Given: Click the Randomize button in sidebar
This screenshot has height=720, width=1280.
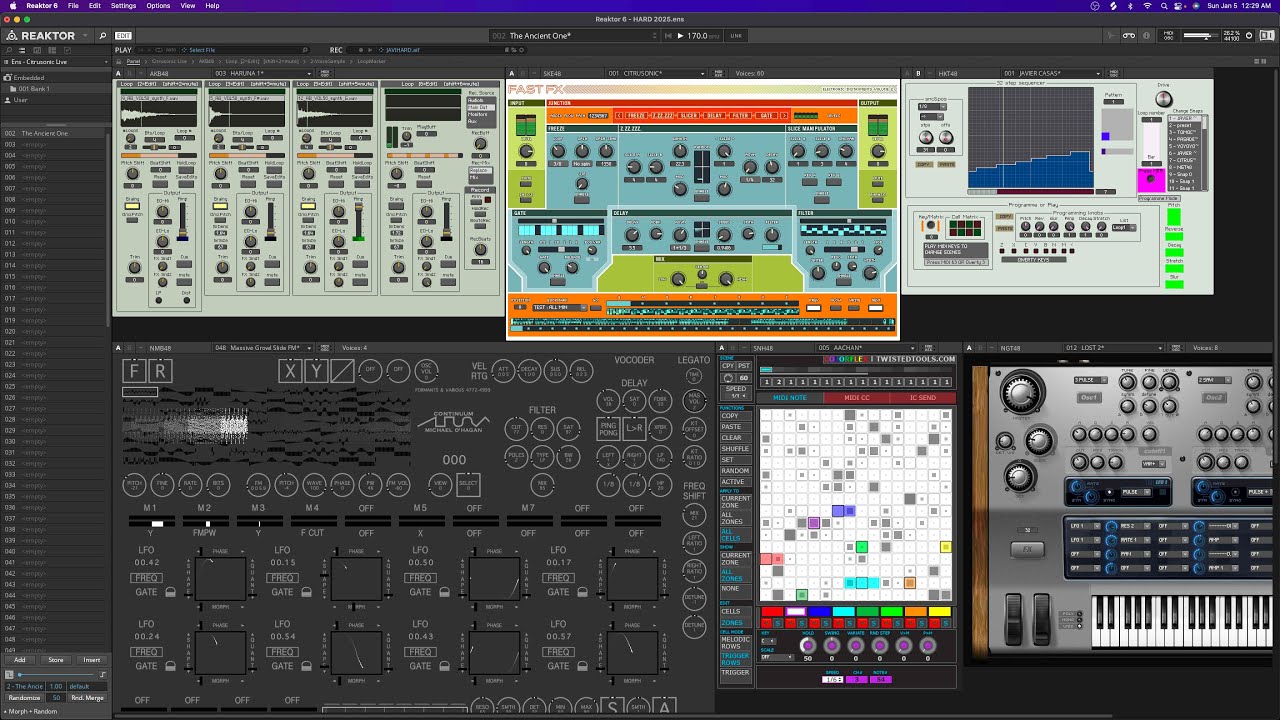Looking at the screenshot, I should pos(24,697).
